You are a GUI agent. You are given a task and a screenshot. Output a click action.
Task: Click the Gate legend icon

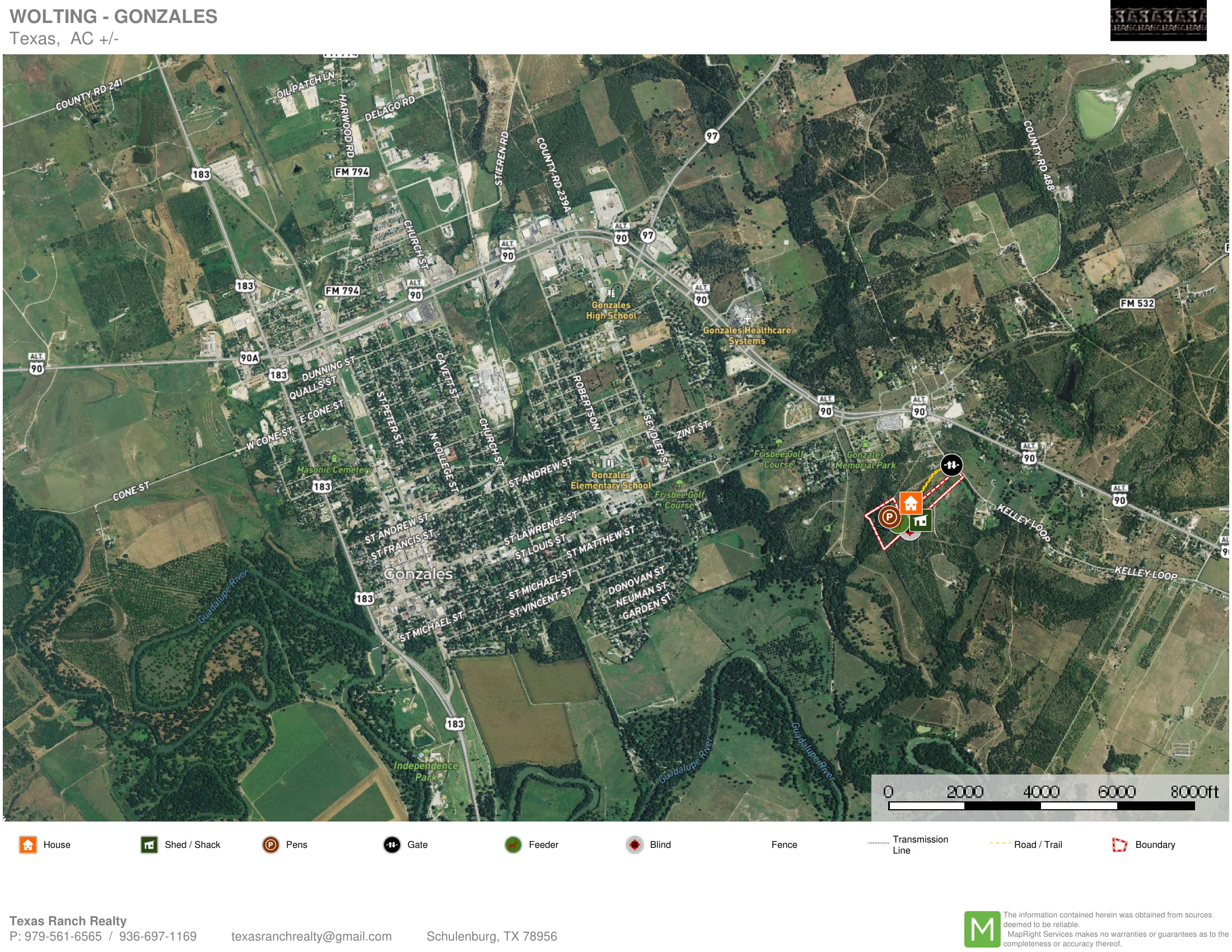[391, 844]
